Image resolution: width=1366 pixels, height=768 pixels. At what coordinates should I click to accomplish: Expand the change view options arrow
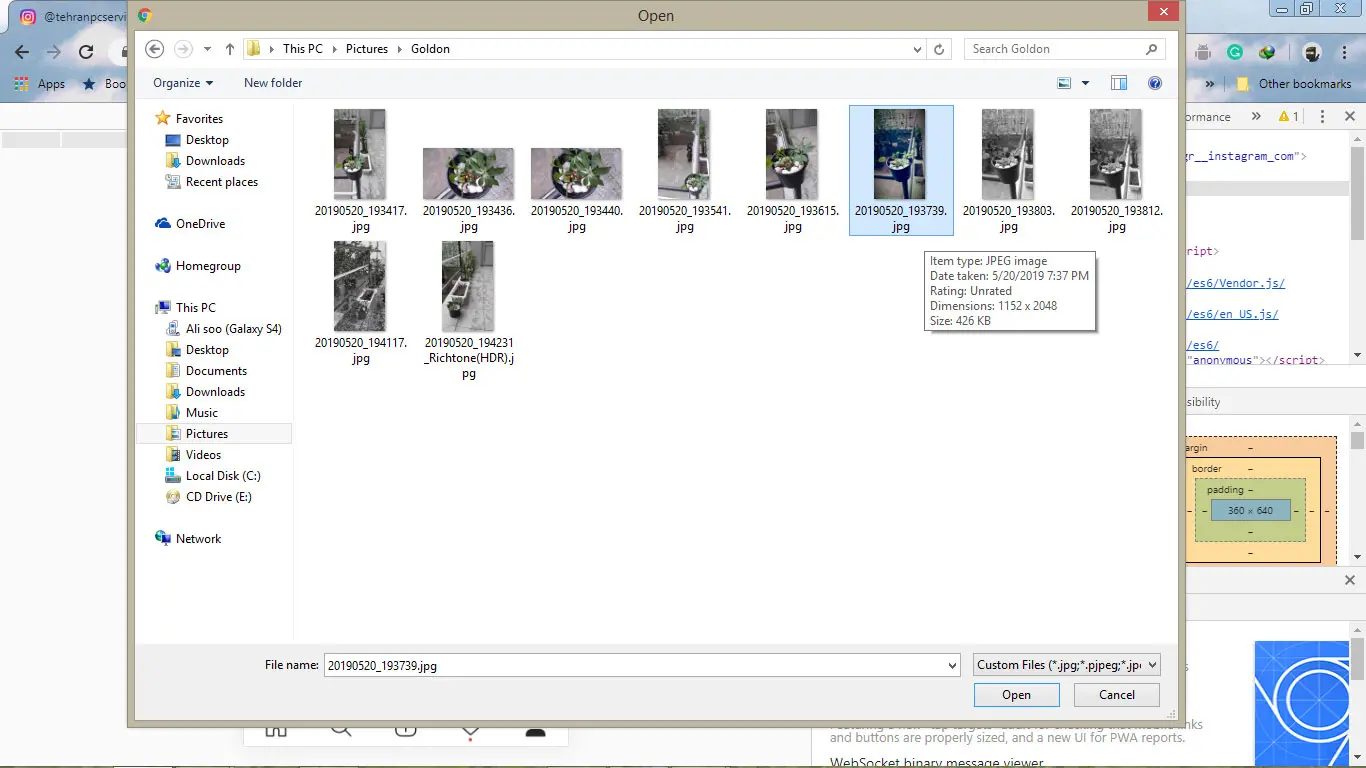click(x=1085, y=83)
